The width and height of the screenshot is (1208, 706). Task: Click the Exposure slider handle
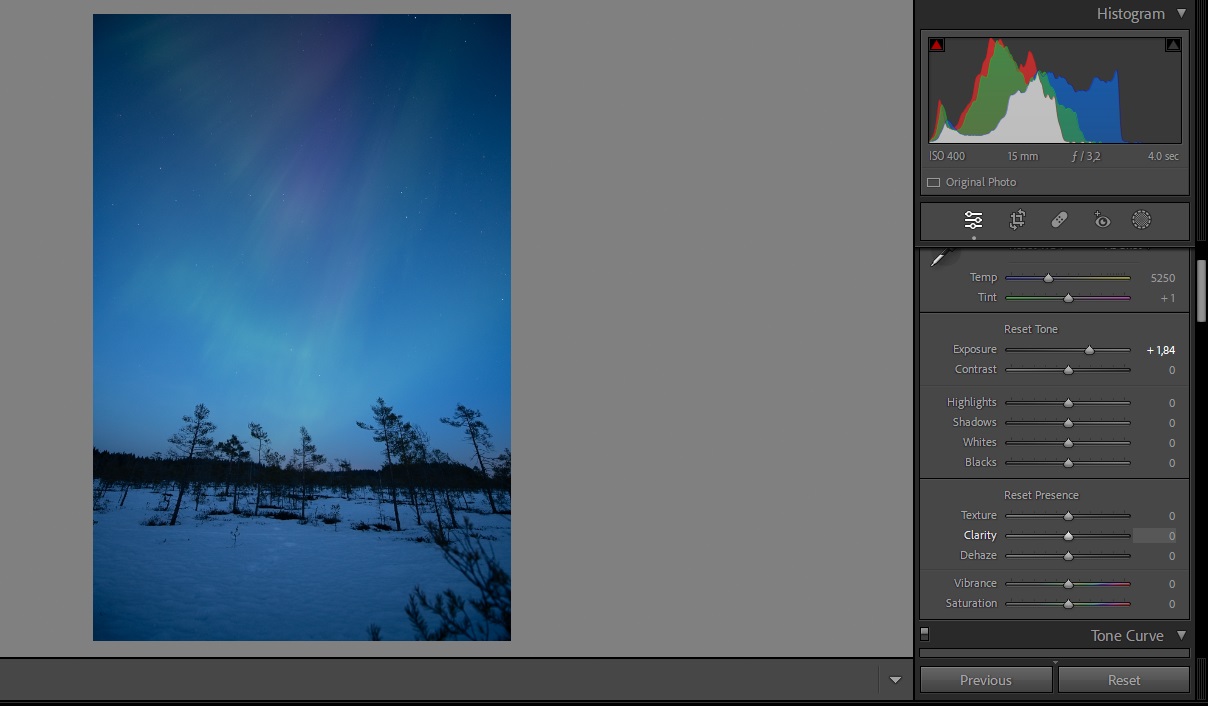(1090, 350)
